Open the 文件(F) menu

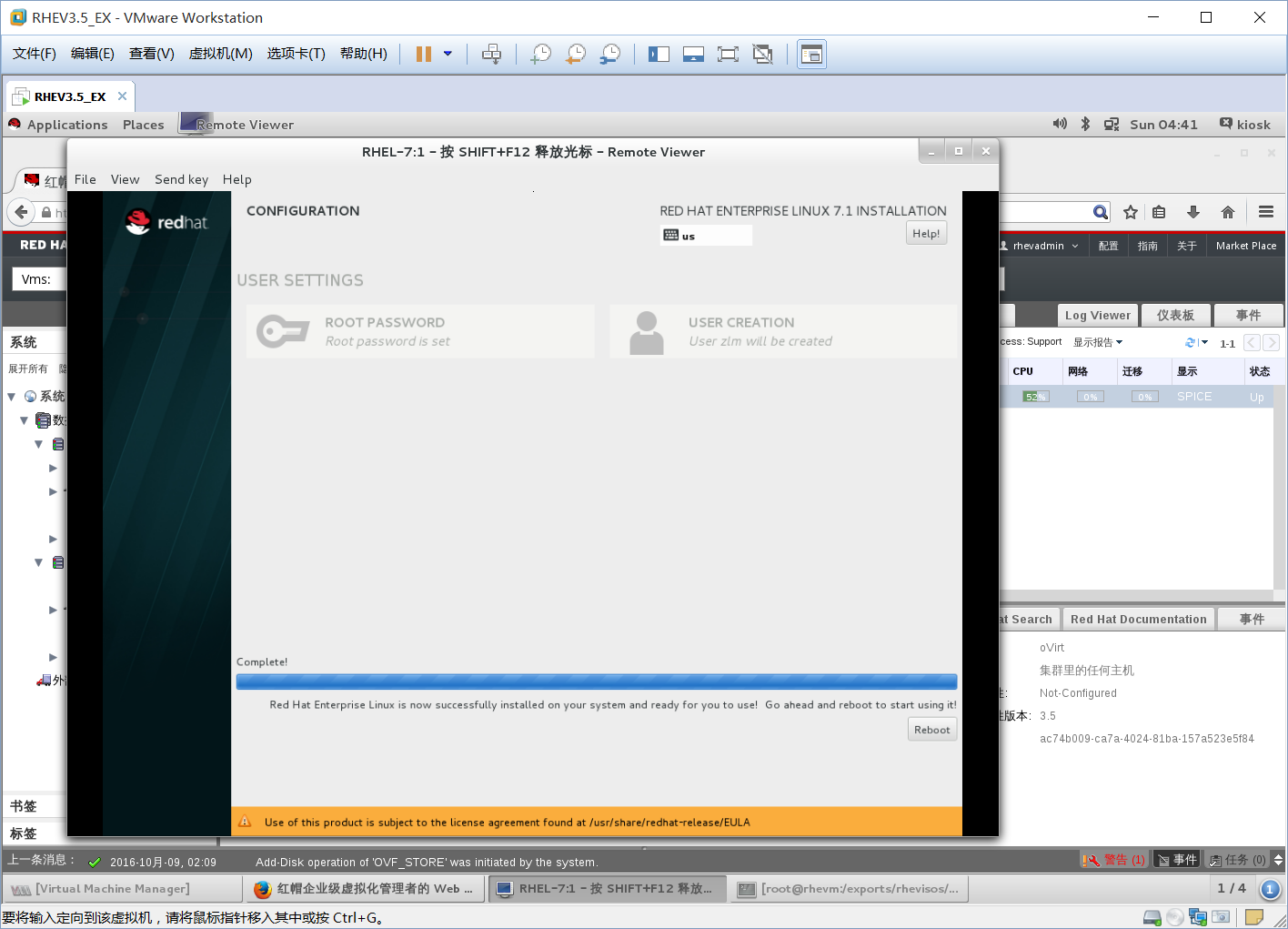[x=35, y=54]
